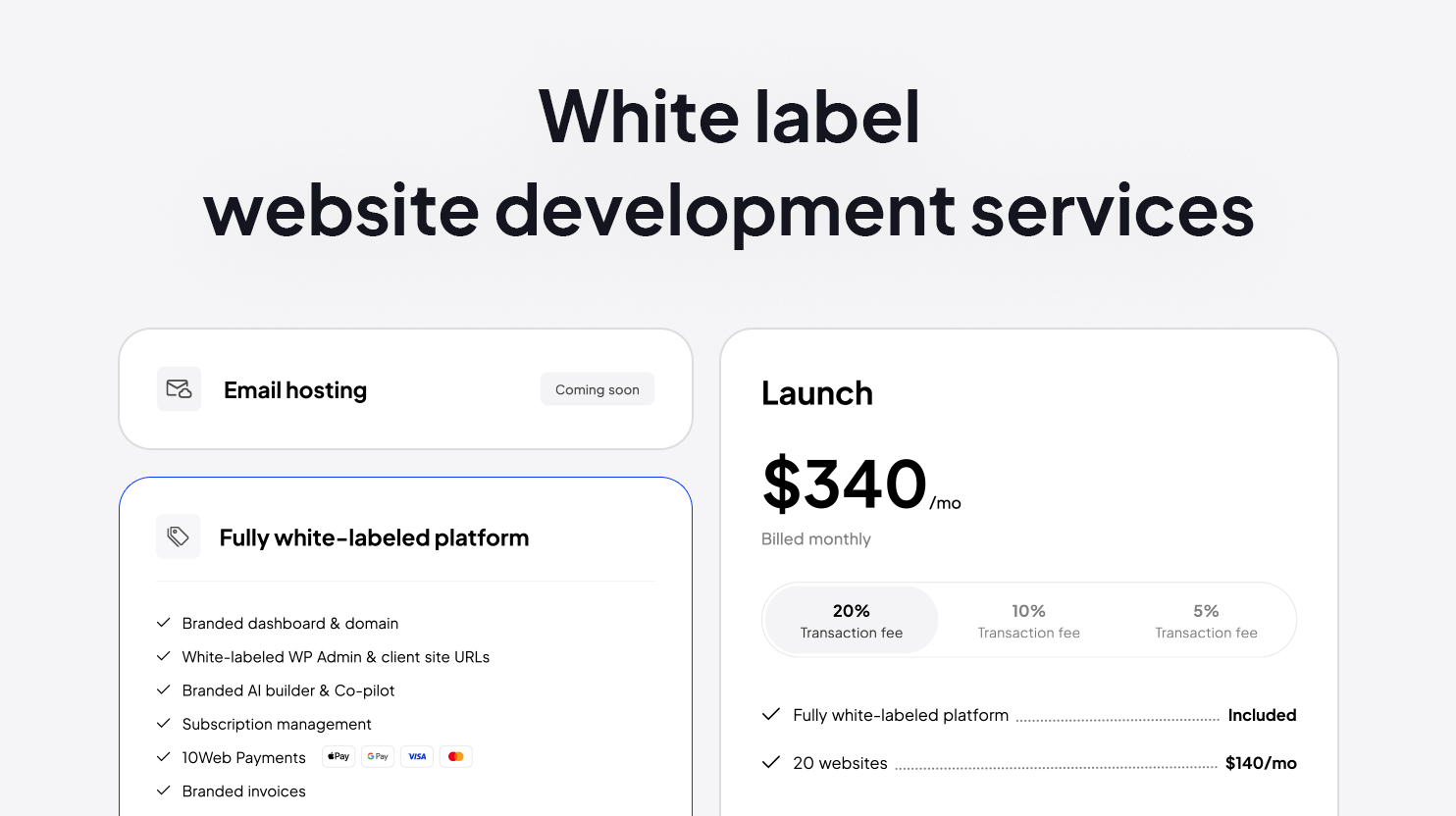Click the Coming soon badge
The image size is (1456, 816).
pyautogui.click(x=597, y=388)
